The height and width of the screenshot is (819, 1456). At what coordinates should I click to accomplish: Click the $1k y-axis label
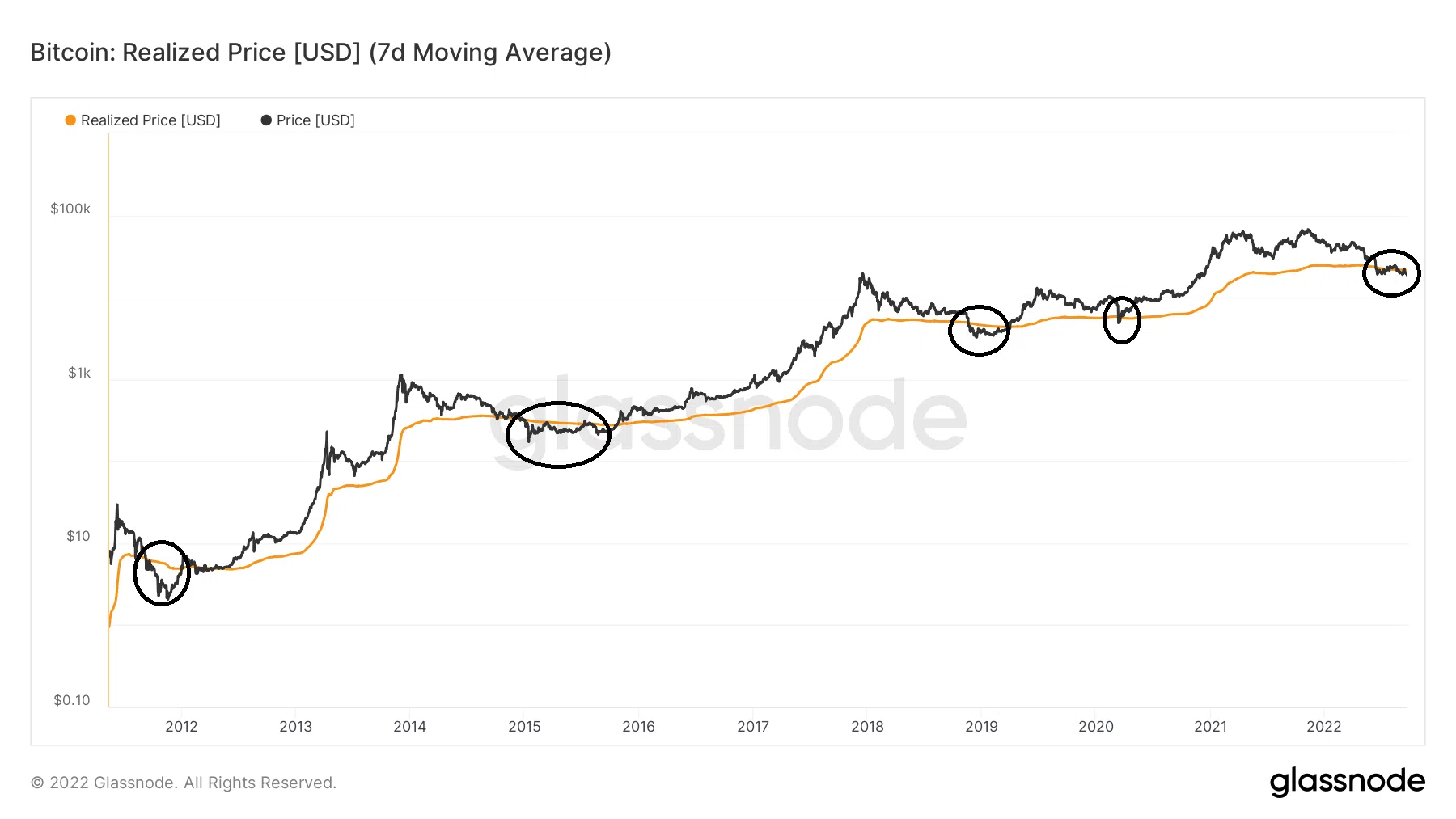pyautogui.click(x=79, y=373)
